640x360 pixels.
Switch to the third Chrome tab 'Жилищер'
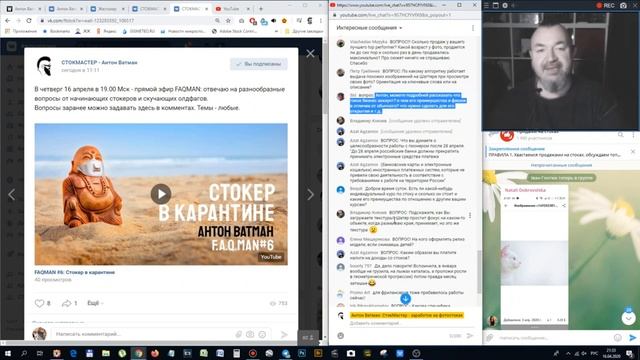click(x=107, y=9)
